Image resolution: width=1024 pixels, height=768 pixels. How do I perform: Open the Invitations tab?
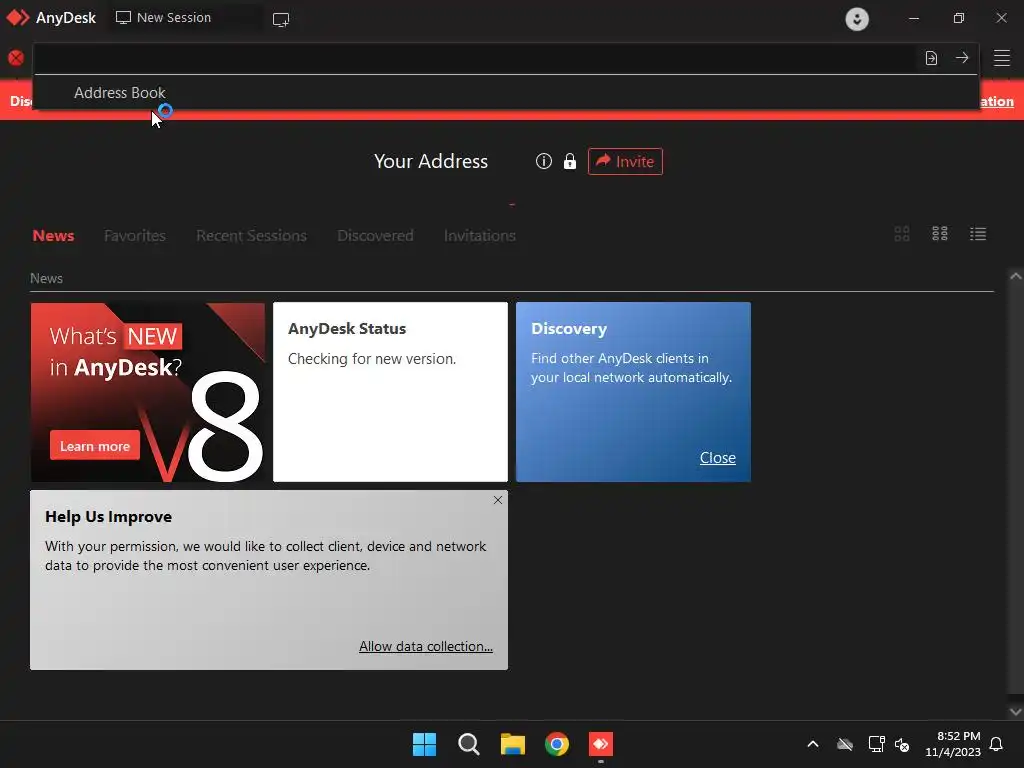(x=480, y=235)
